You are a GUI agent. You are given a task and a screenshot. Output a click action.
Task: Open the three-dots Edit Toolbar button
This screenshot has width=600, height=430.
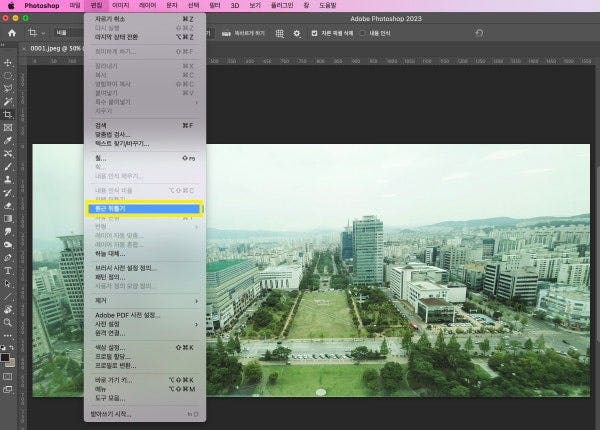[8, 336]
